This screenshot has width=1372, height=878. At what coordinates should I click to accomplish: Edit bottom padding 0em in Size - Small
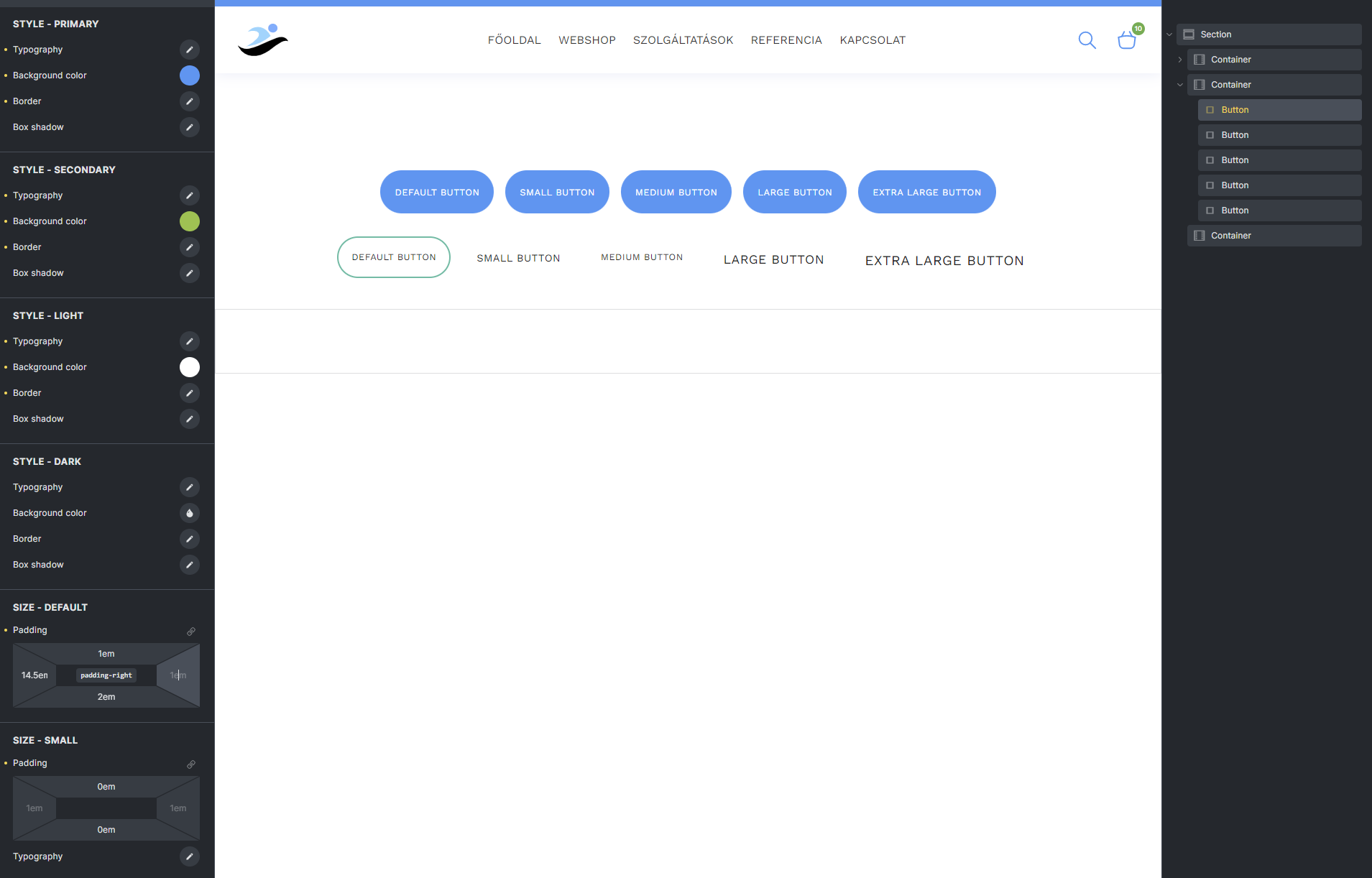(106, 830)
